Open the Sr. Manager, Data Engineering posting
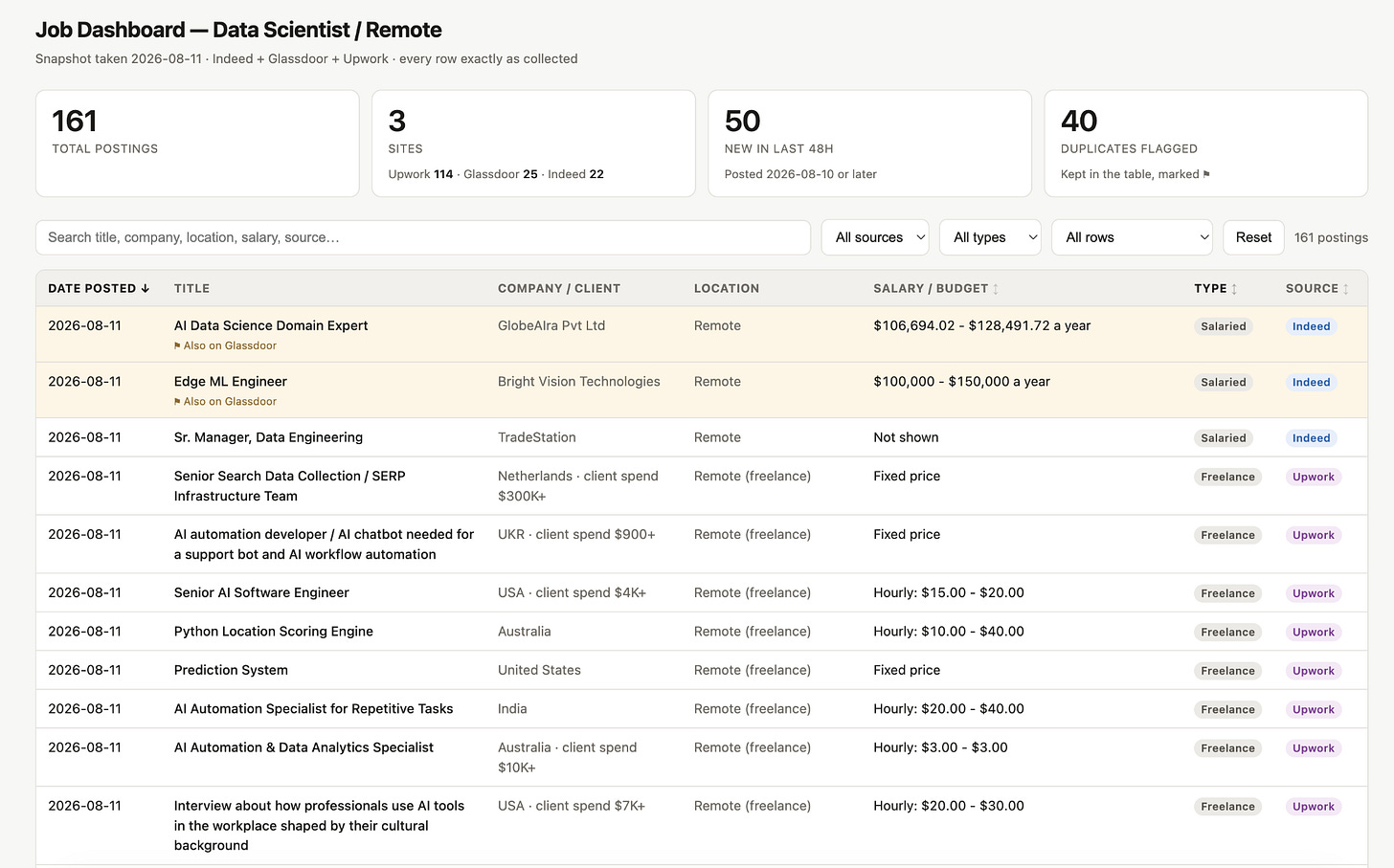The image size is (1394, 868). [268, 437]
